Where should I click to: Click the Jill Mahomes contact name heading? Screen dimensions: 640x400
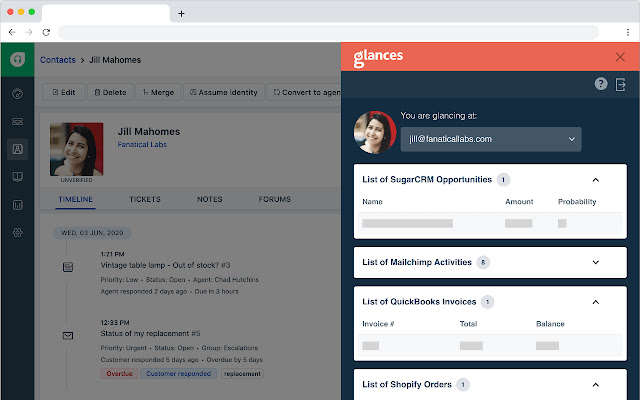(149, 131)
